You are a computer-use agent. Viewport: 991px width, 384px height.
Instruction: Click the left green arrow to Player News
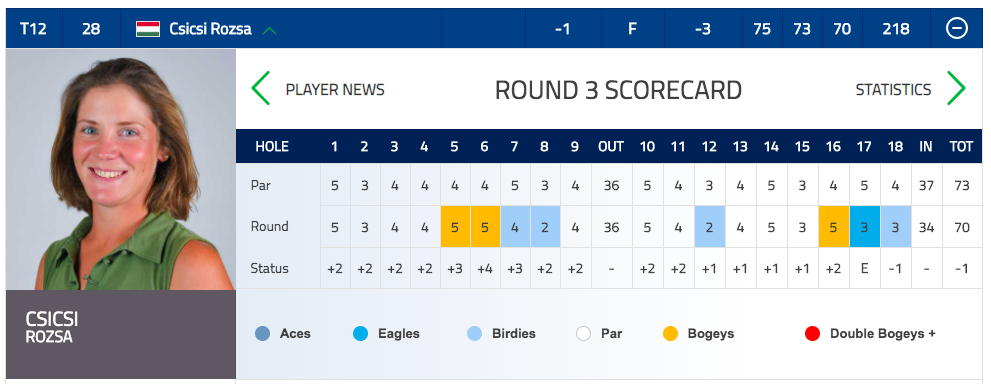click(260, 88)
